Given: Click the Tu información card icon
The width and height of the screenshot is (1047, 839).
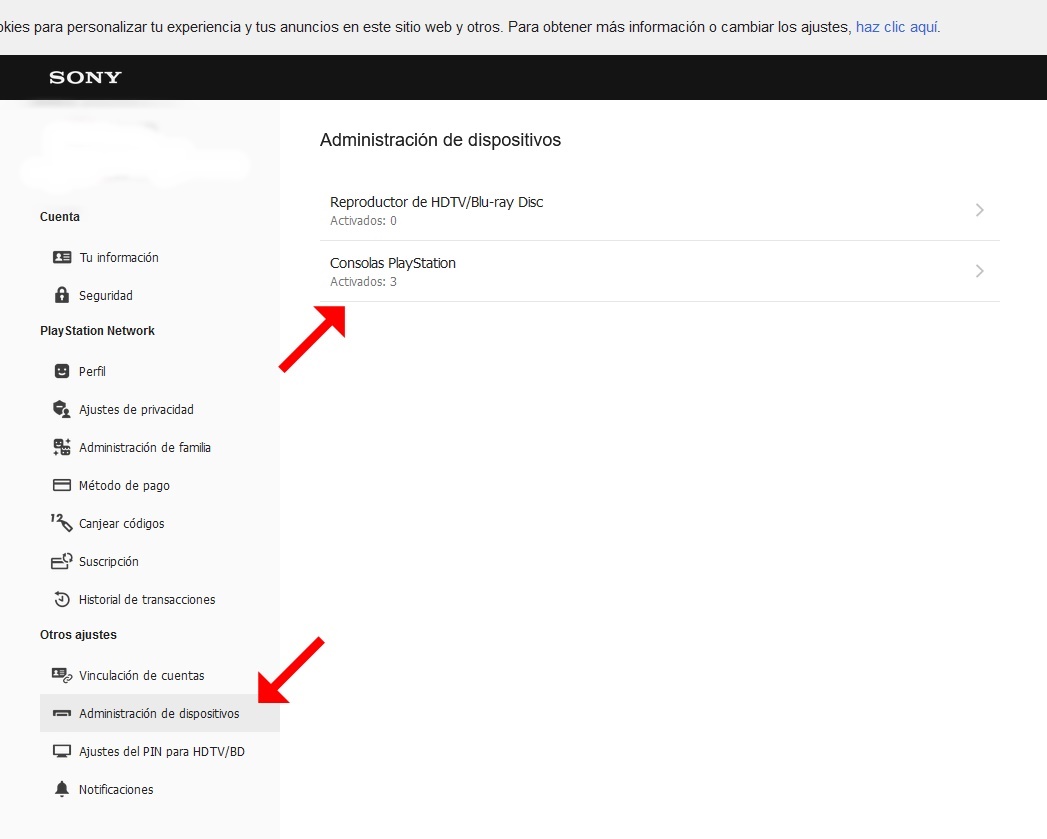Looking at the screenshot, I should tap(62, 257).
